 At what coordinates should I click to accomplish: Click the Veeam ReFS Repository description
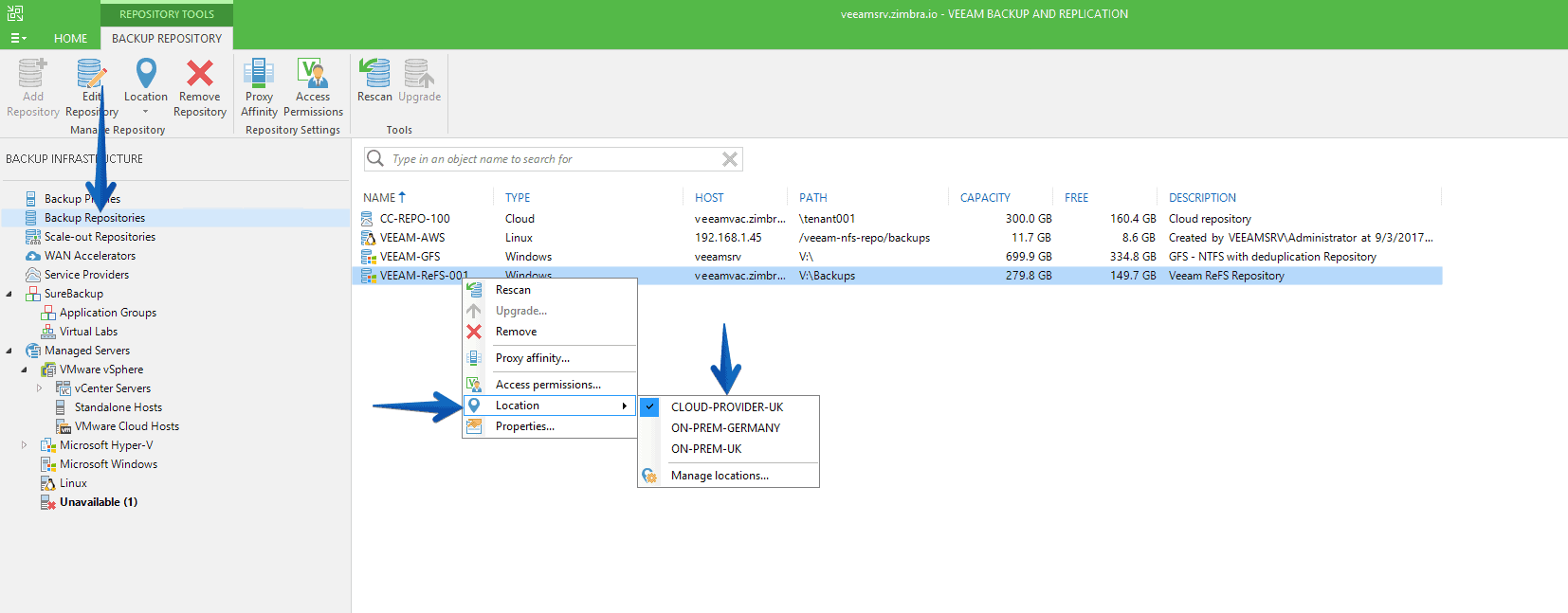tap(1227, 276)
